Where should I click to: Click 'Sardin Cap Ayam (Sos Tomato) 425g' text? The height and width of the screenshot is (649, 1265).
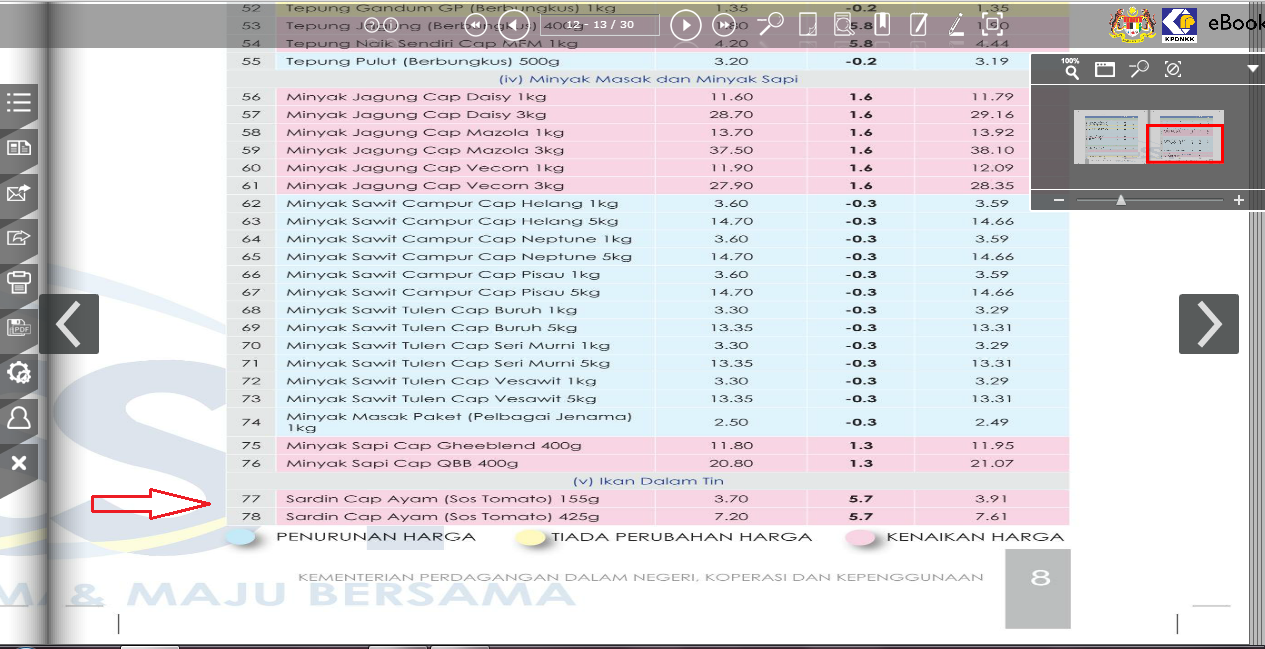[442, 517]
